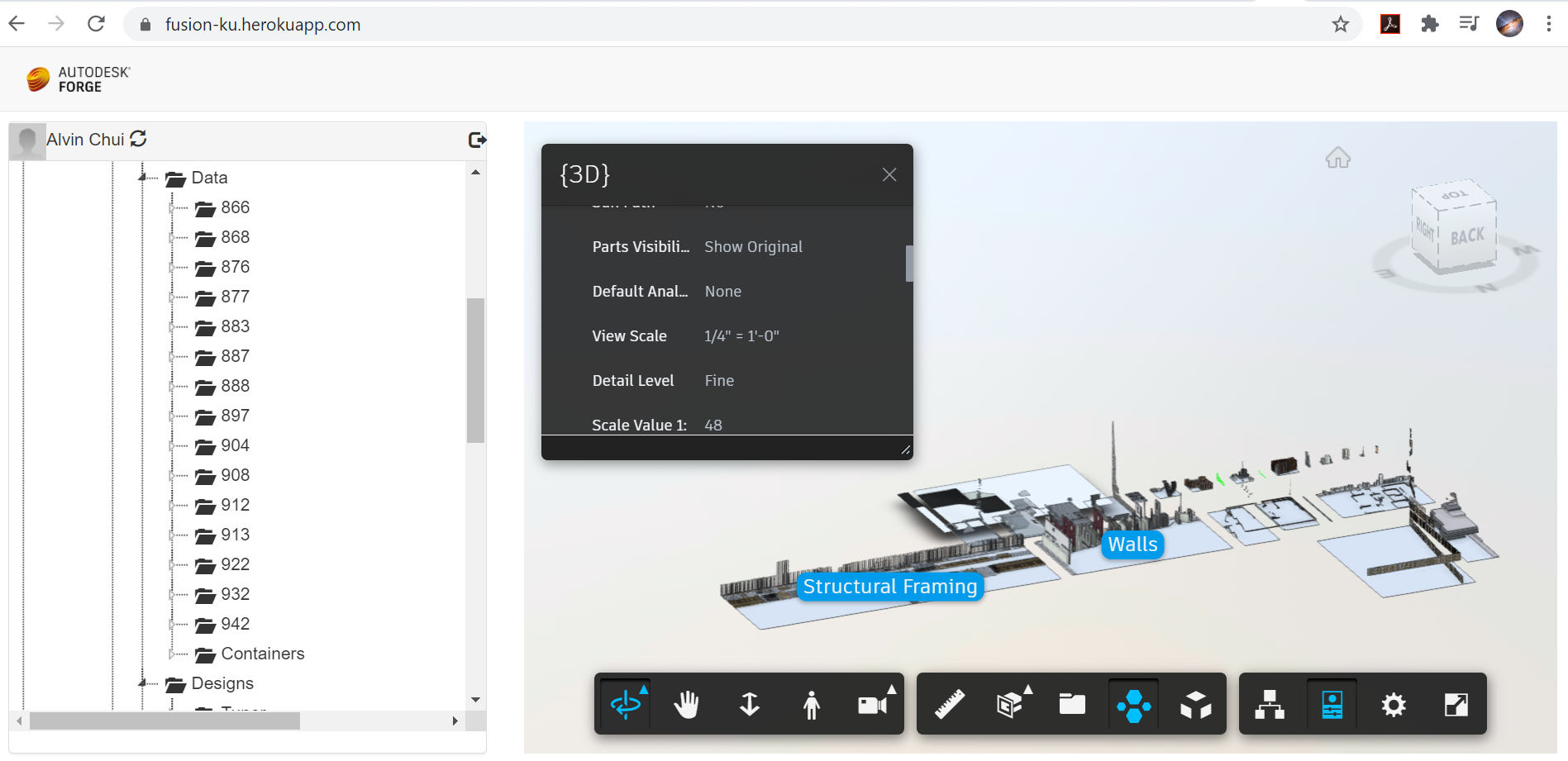Image resolution: width=1568 pixels, height=761 pixels.
Task: Collapse the Data folder tree node
Action: [143, 178]
